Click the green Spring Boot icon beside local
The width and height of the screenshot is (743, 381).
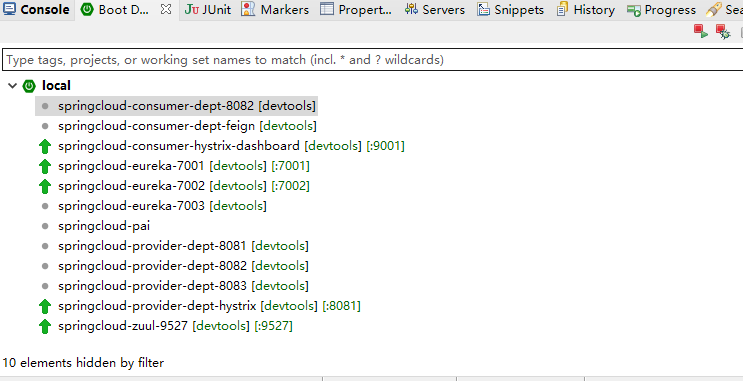click(x=29, y=86)
